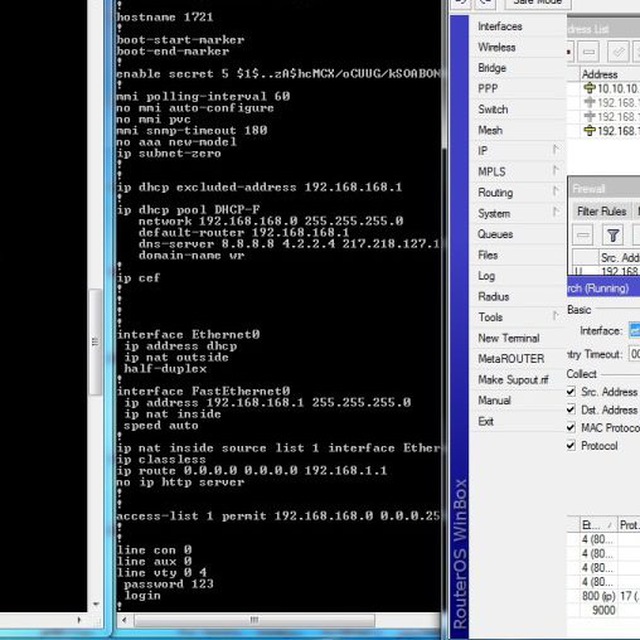Click Exit in the WinBox menu
The height and width of the screenshot is (640, 640).
pyautogui.click(x=486, y=421)
